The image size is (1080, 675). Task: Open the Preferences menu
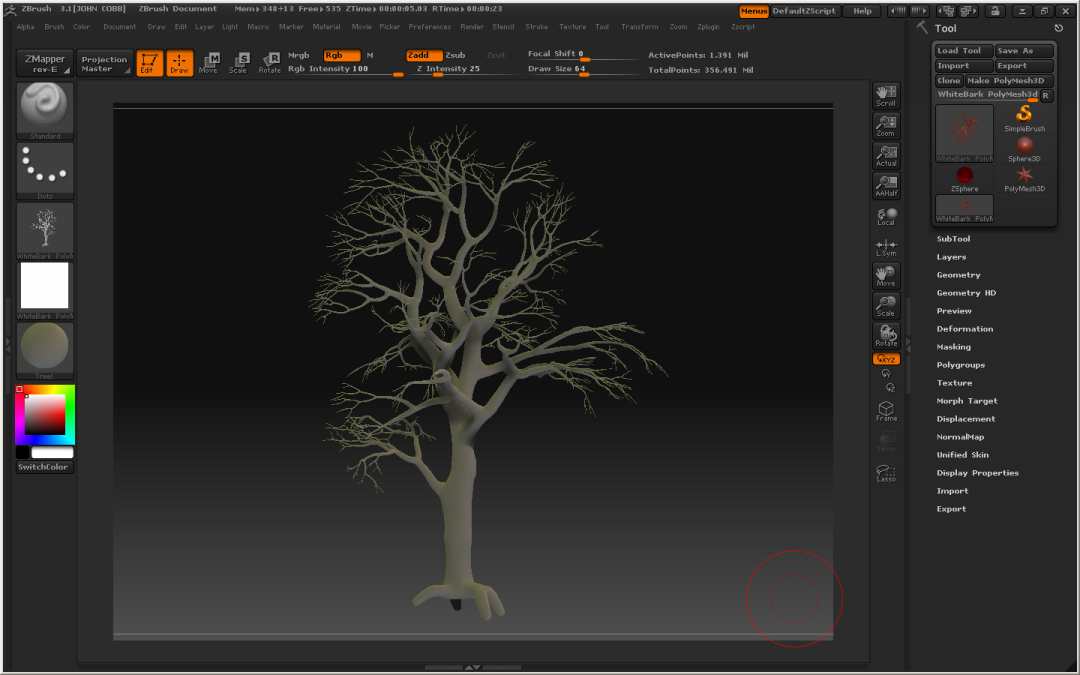(x=430, y=27)
